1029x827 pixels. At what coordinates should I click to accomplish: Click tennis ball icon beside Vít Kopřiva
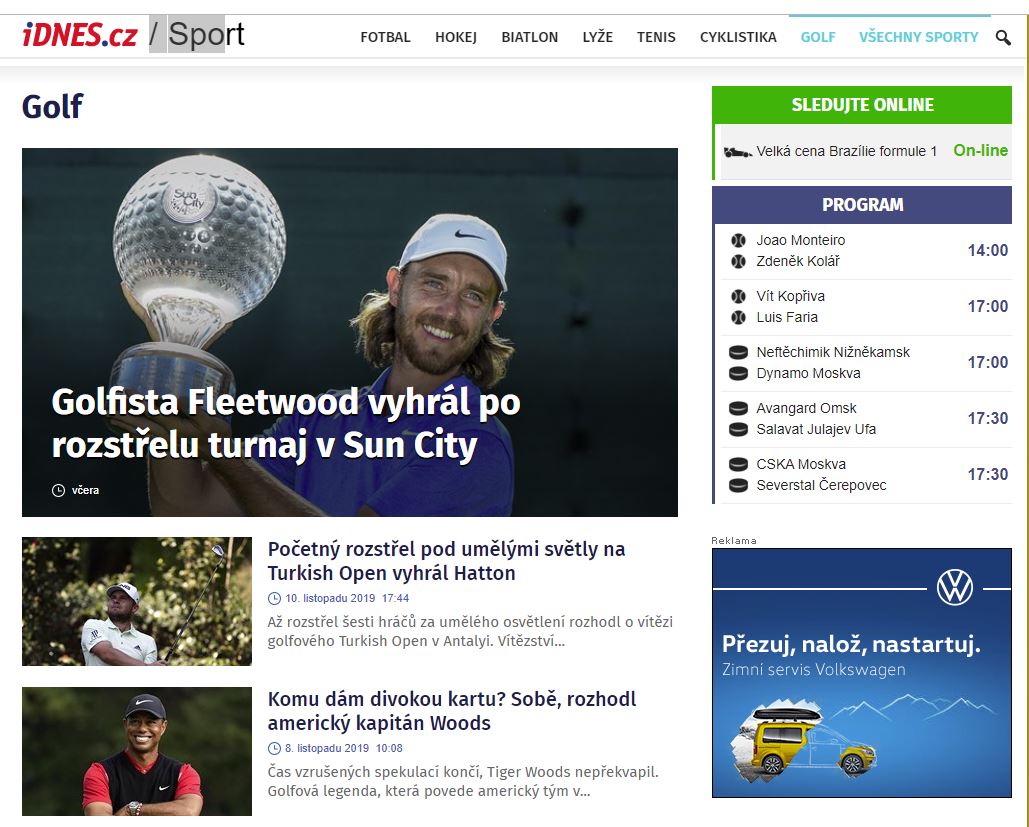coord(738,296)
